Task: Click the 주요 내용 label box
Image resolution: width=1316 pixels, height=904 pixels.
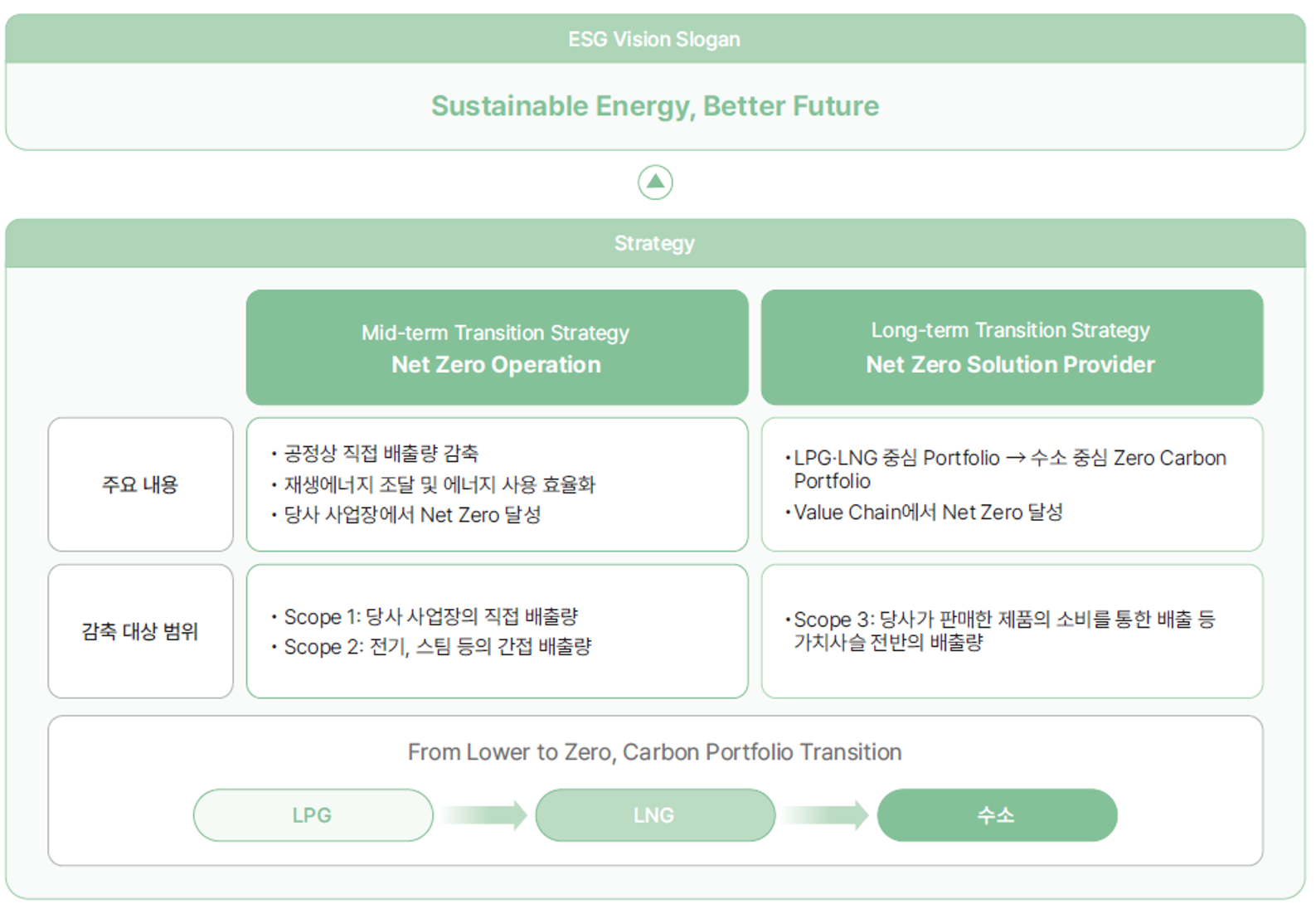Action: pyautogui.click(x=140, y=484)
